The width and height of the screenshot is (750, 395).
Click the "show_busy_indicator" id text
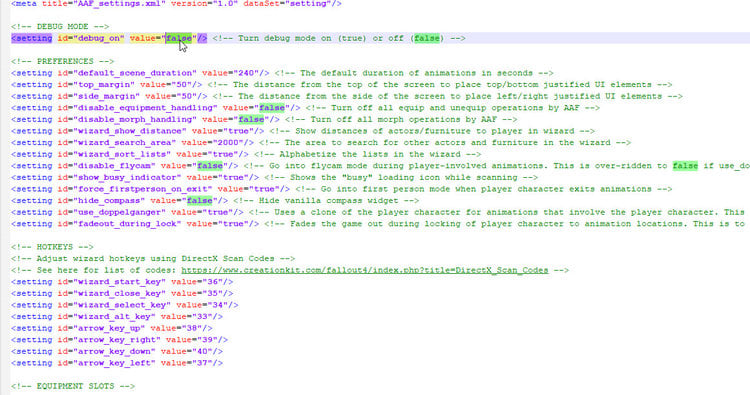coord(127,177)
